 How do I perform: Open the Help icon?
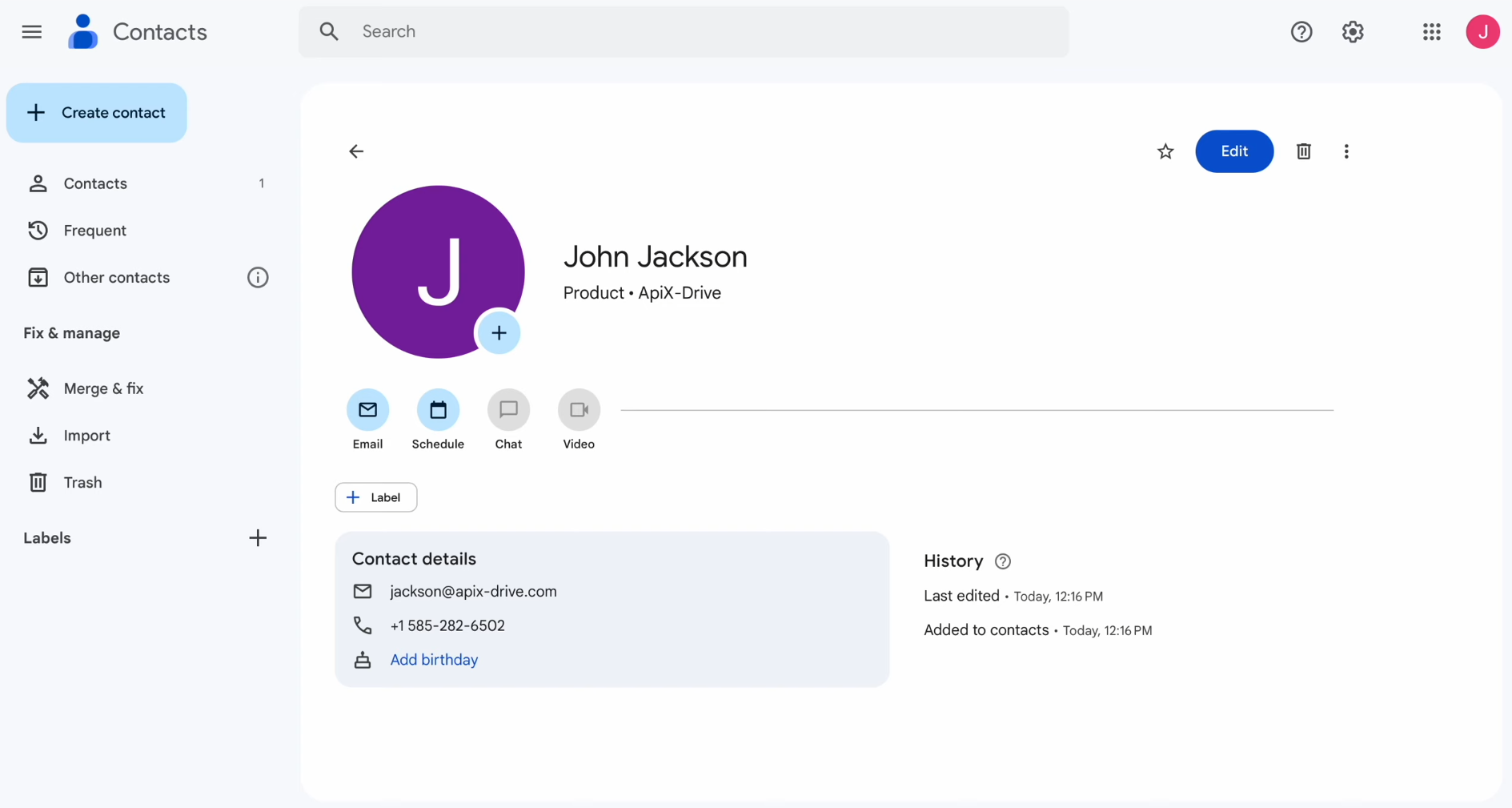click(1301, 31)
